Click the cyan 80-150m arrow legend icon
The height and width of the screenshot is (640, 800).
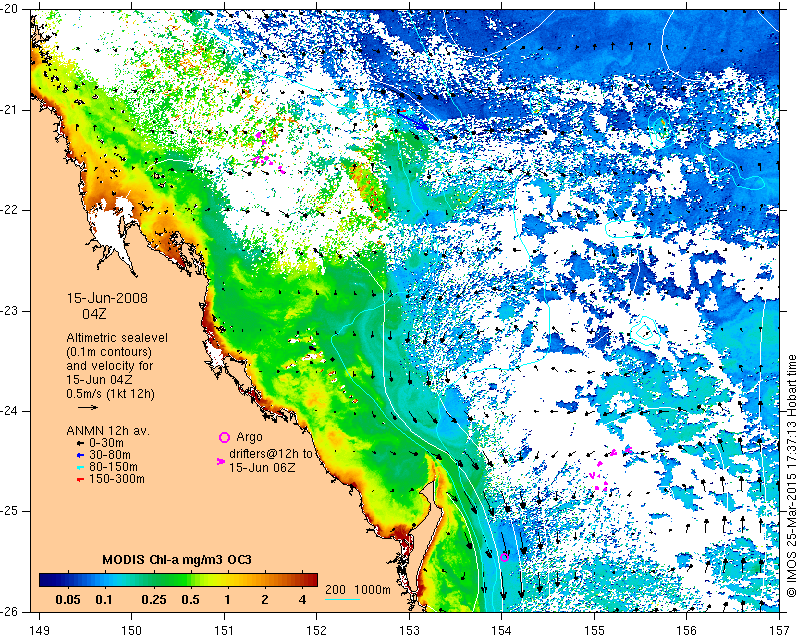coord(80,467)
